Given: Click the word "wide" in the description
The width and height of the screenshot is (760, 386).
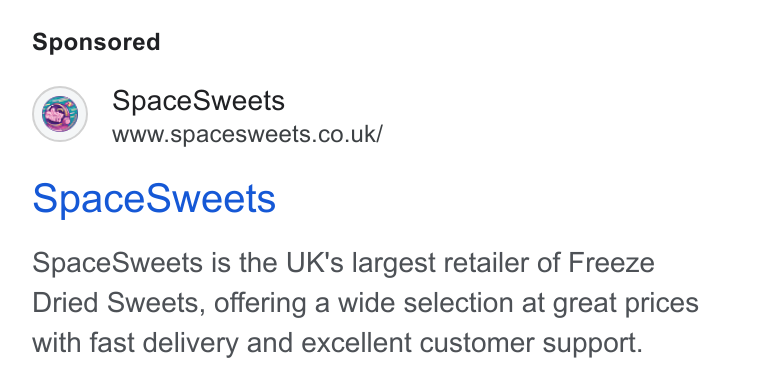Looking at the screenshot, I should [366, 303].
